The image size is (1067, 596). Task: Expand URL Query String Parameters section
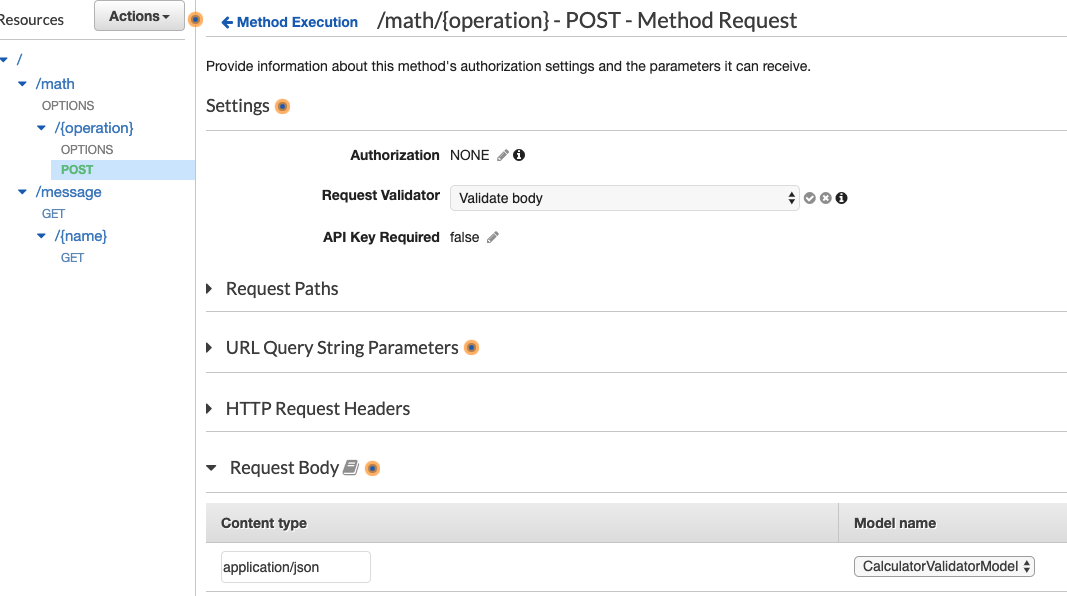(210, 348)
